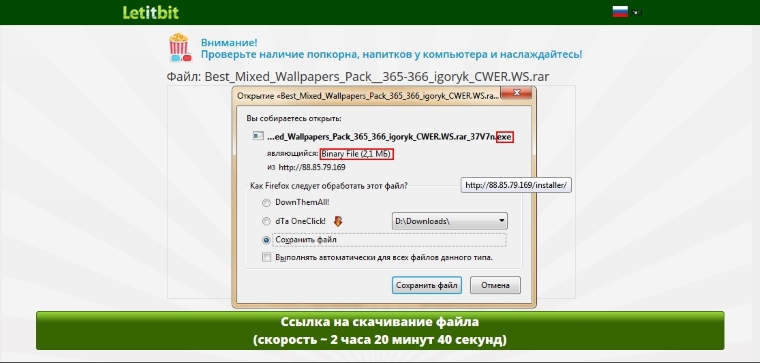Click the Russian flag language icon
This screenshot has height=363, width=760.
coord(620,12)
